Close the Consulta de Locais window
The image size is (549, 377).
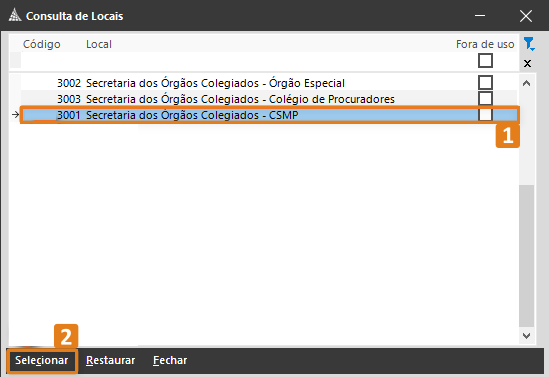[526, 16]
